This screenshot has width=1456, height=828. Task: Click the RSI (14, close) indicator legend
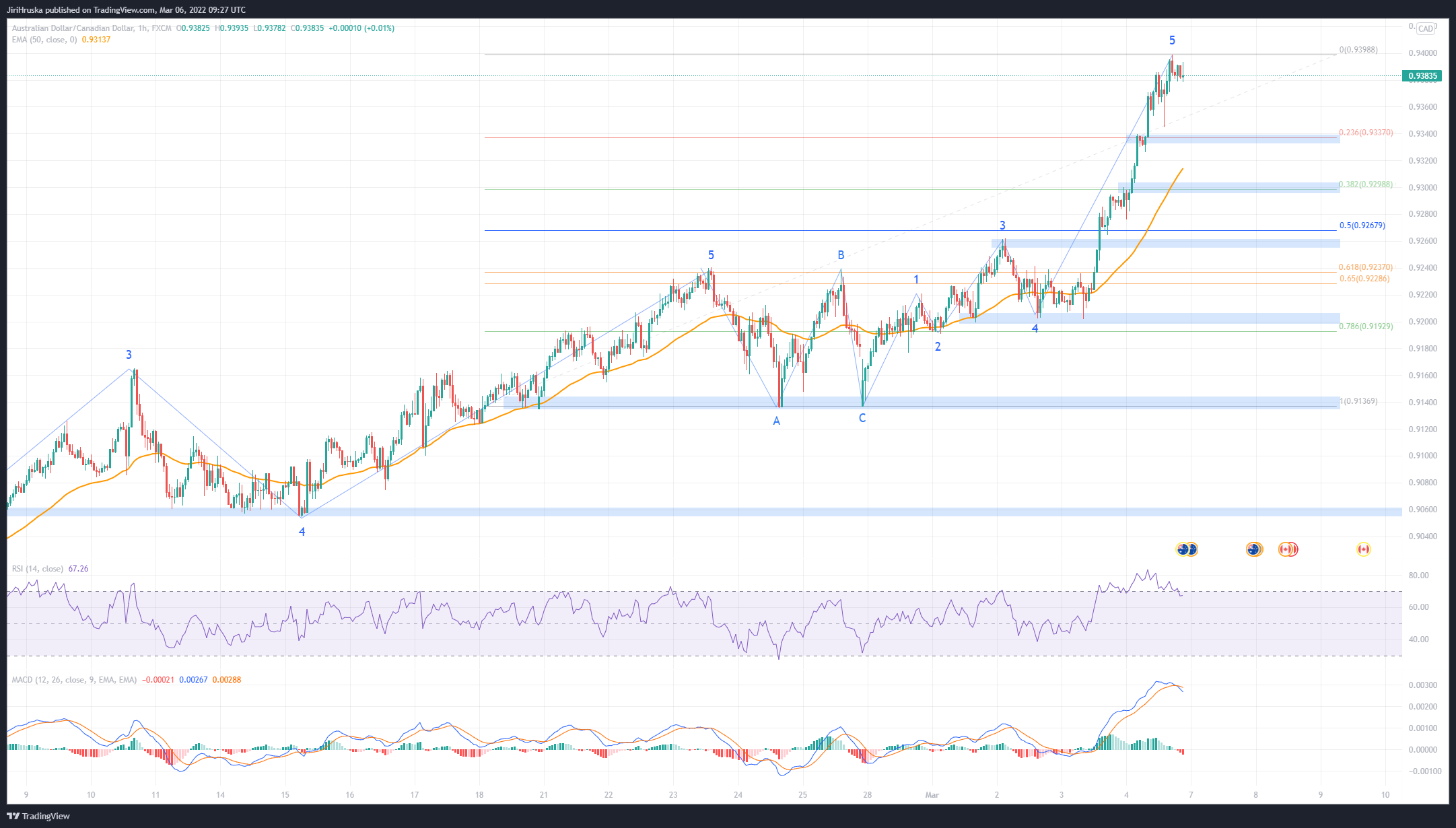click(38, 569)
